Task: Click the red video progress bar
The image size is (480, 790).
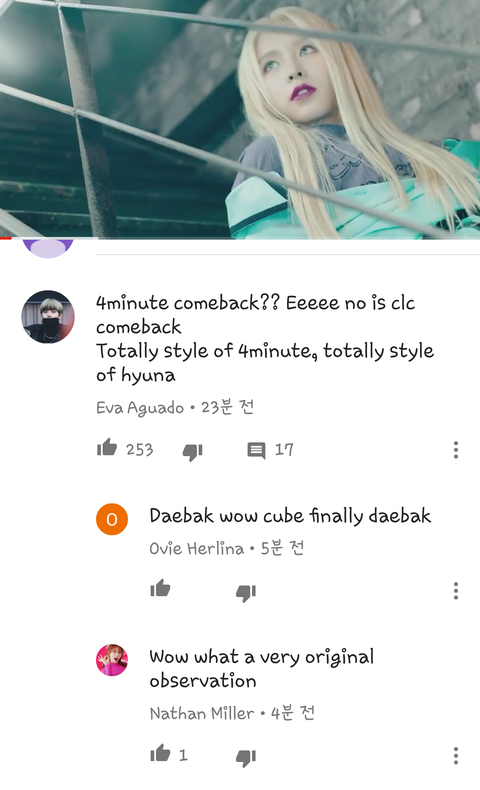Action: pos(6,238)
